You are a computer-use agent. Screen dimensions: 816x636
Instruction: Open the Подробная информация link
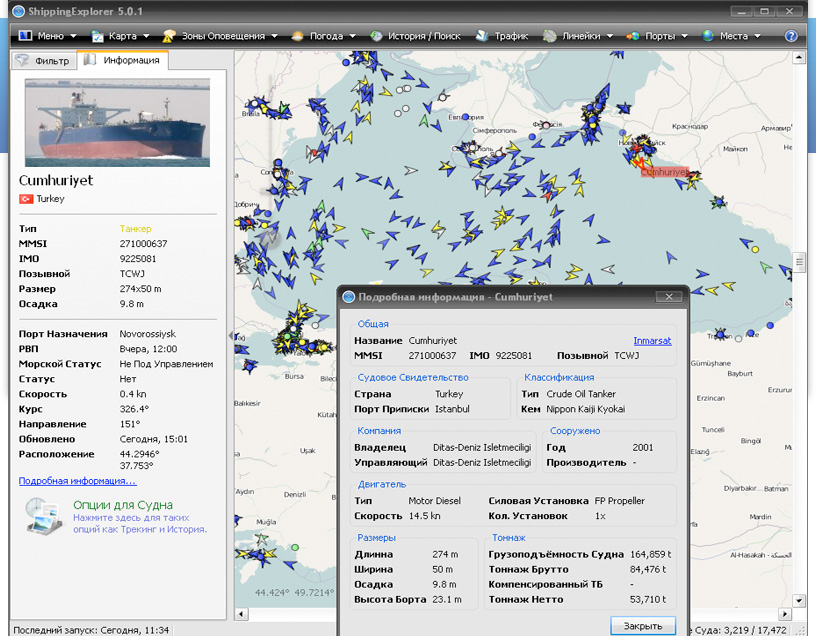[78, 481]
